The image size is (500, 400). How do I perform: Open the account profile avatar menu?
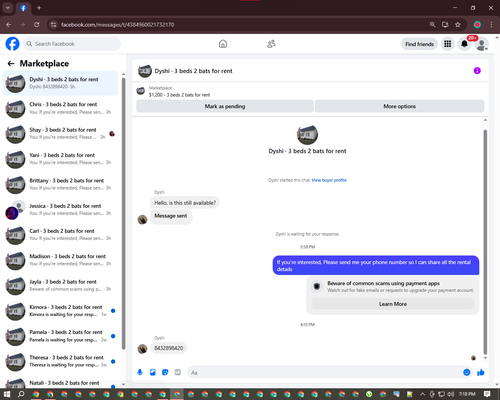(x=482, y=44)
